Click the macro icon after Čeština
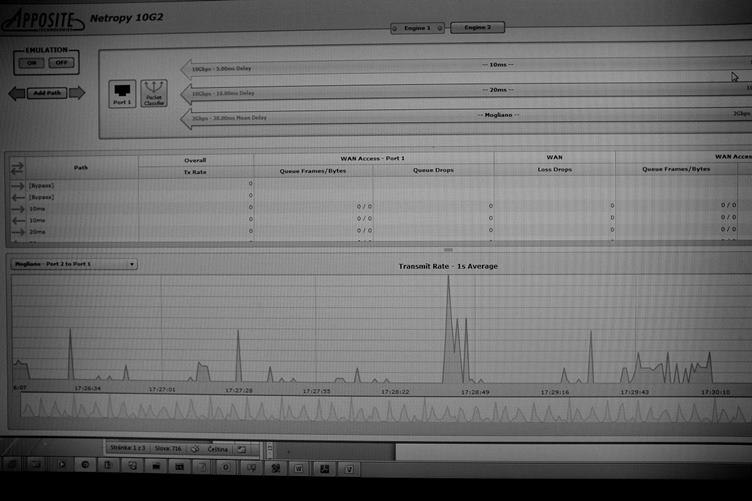752x501 pixels. pyautogui.click(x=242, y=450)
